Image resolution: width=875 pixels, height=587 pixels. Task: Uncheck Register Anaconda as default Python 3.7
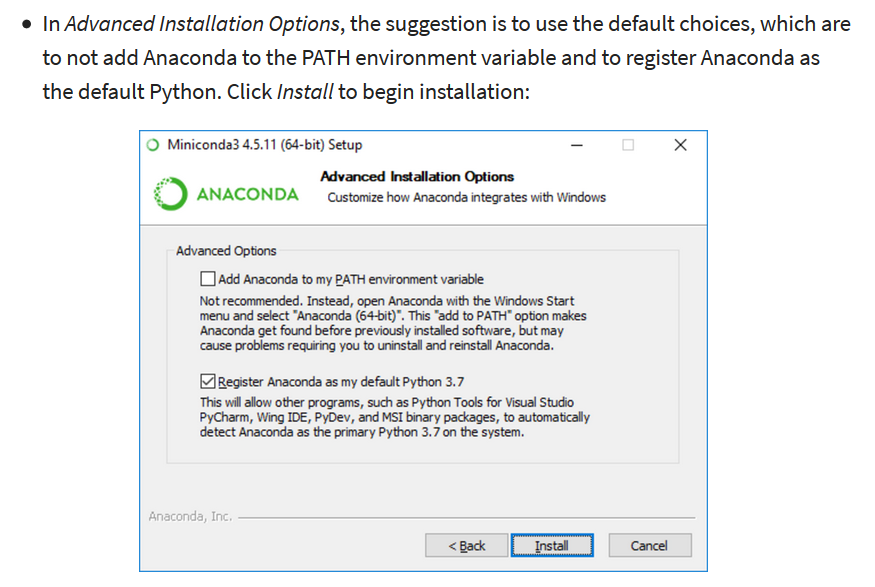tap(208, 381)
